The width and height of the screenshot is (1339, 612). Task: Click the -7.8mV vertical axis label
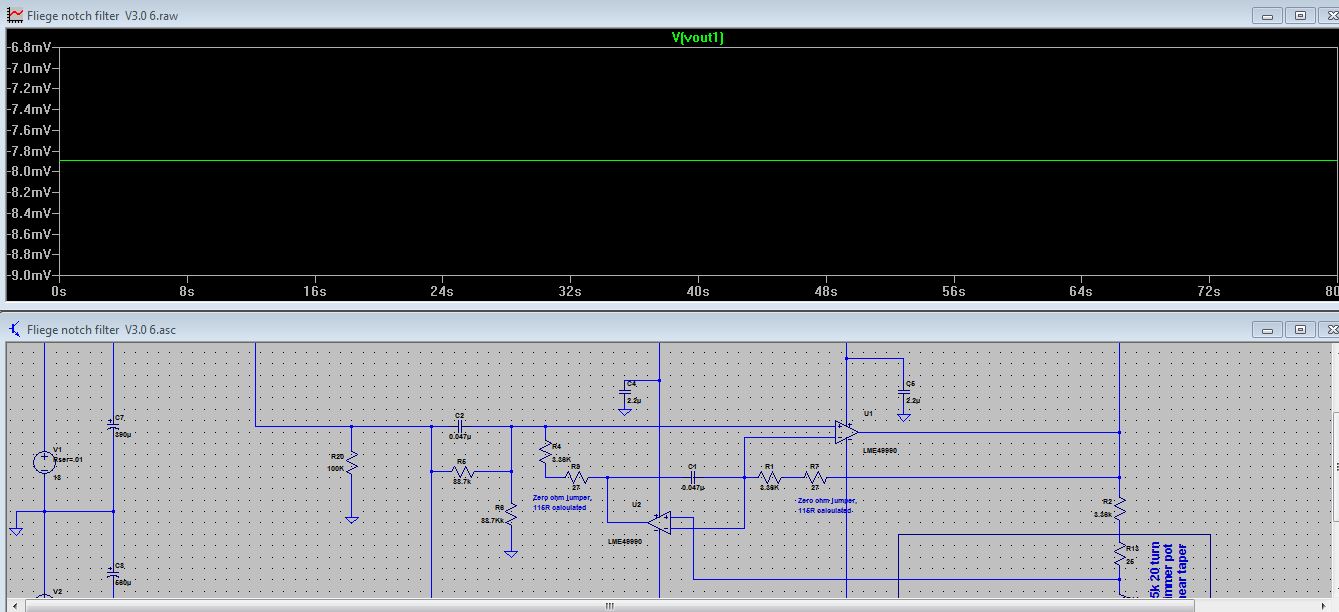pyautogui.click(x=31, y=151)
